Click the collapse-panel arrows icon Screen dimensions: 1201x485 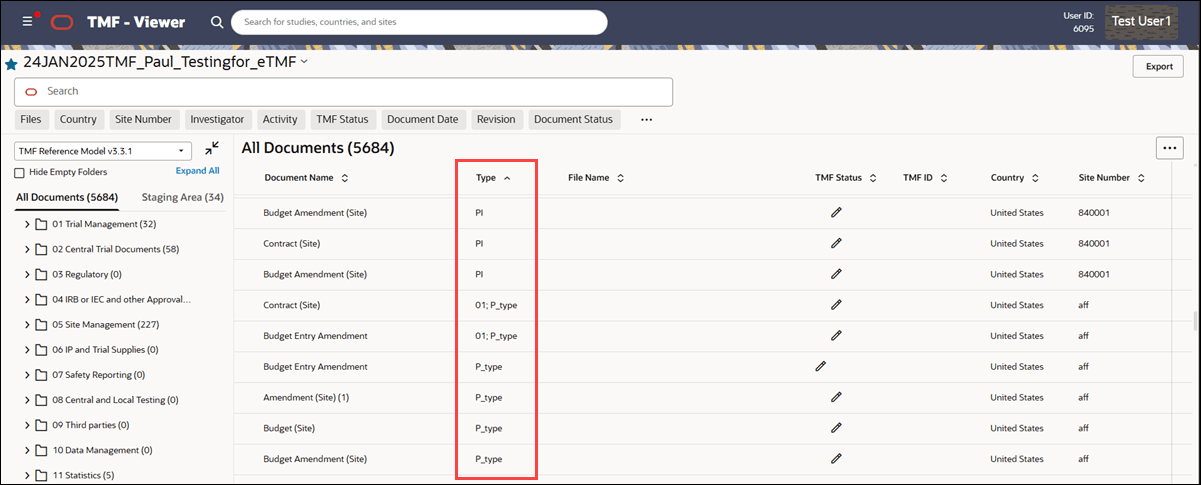(212, 148)
